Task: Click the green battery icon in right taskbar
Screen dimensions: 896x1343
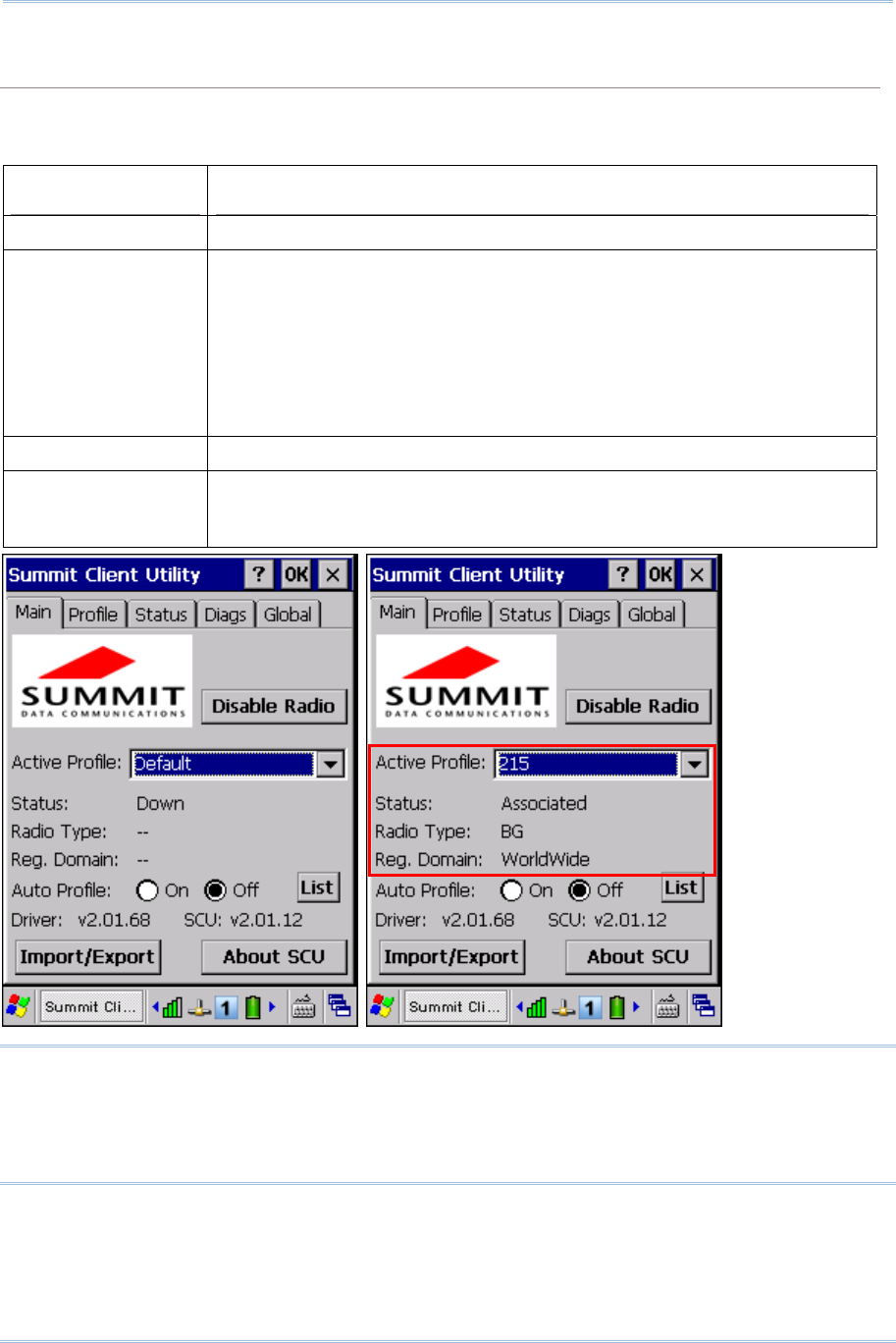Action: point(616,1007)
